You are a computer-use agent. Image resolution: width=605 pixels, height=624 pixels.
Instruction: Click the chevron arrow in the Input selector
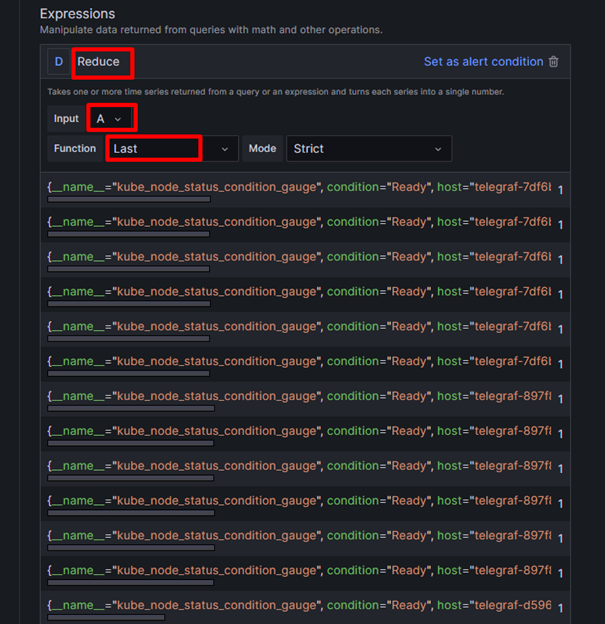(119, 119)
